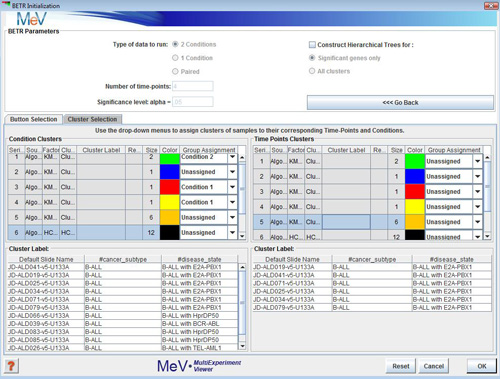The height and width of the screenshot is (379, 500).
Task: Select the Paired data type option
Action: click(175, 71)
